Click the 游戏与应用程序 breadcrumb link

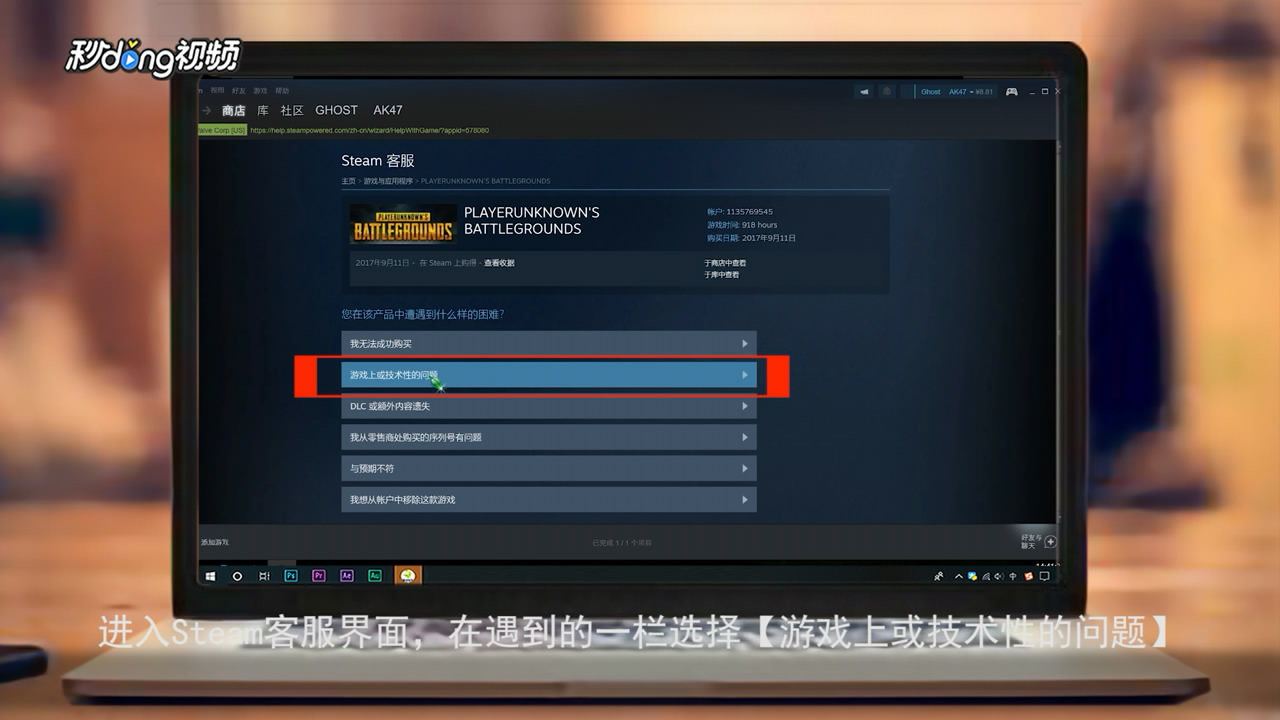click(388, 181)
